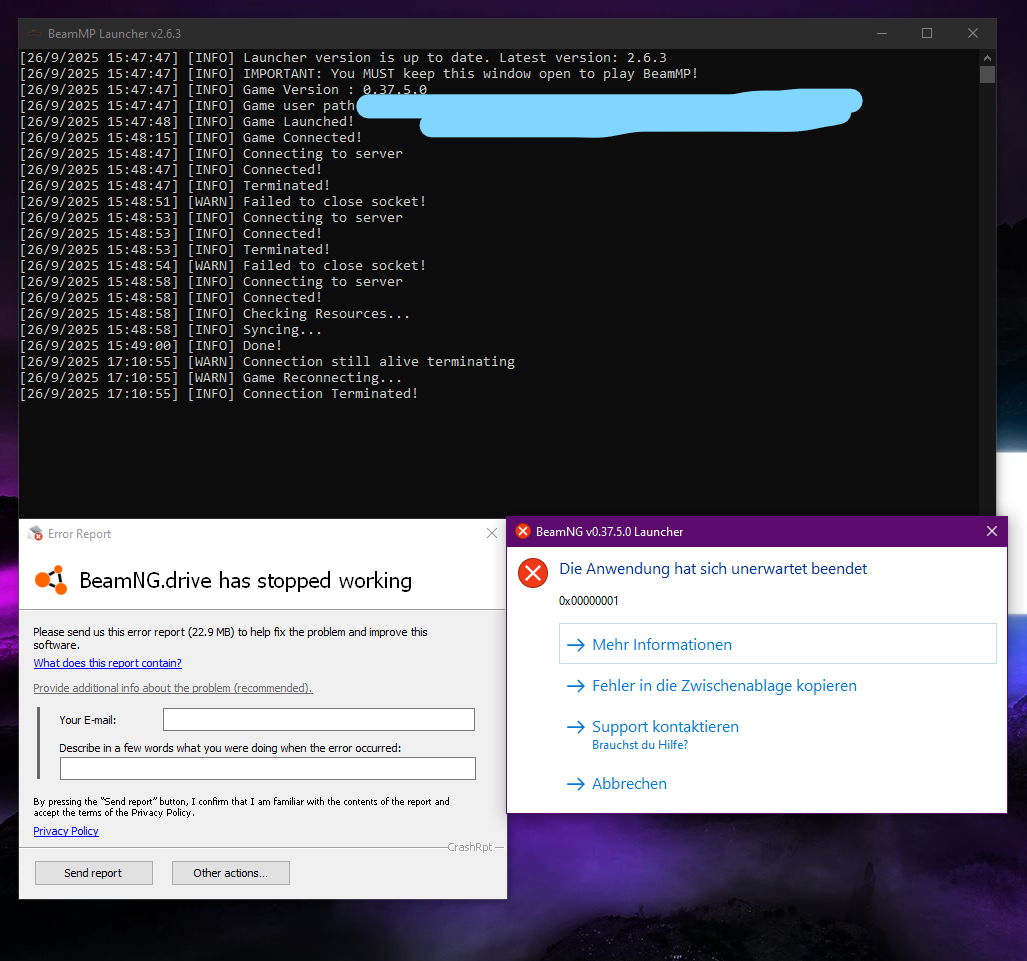The height and width of the screenshot is (961, 1027).
Task: Click 'Game Version : 0.37.5.0' log line
Action: (x=223, y=90)
